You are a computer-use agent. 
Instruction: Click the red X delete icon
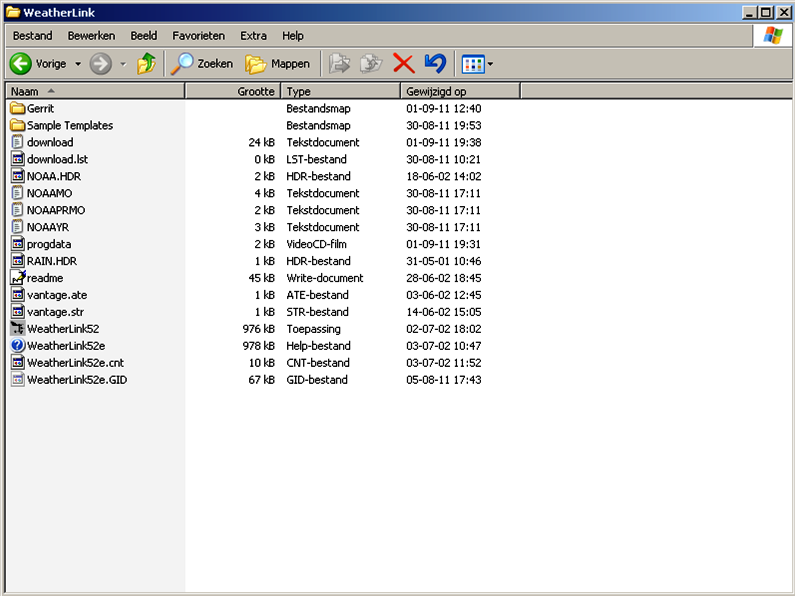point(404,64)
